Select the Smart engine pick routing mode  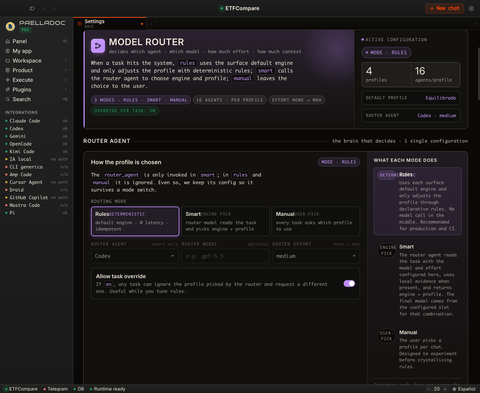226,221
